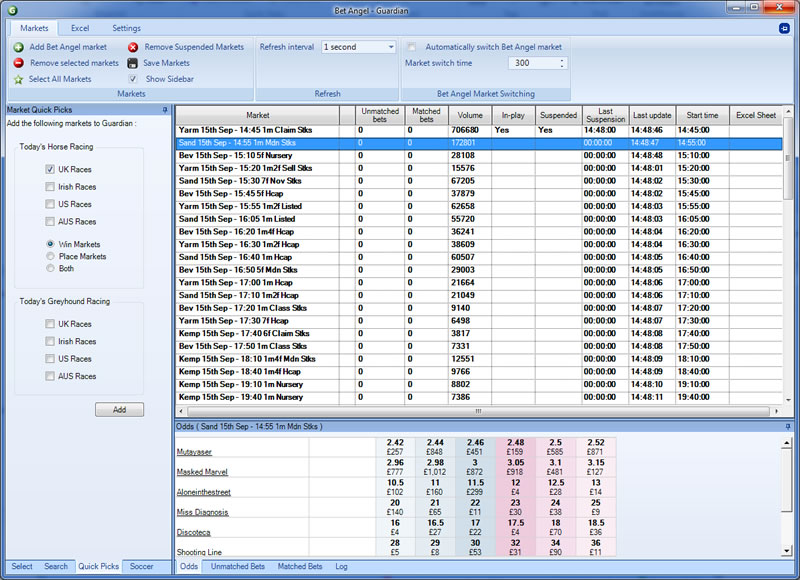Open the Select tab in the sidebar
Viewport: 800px width, 580px height.
coord(22,566)
